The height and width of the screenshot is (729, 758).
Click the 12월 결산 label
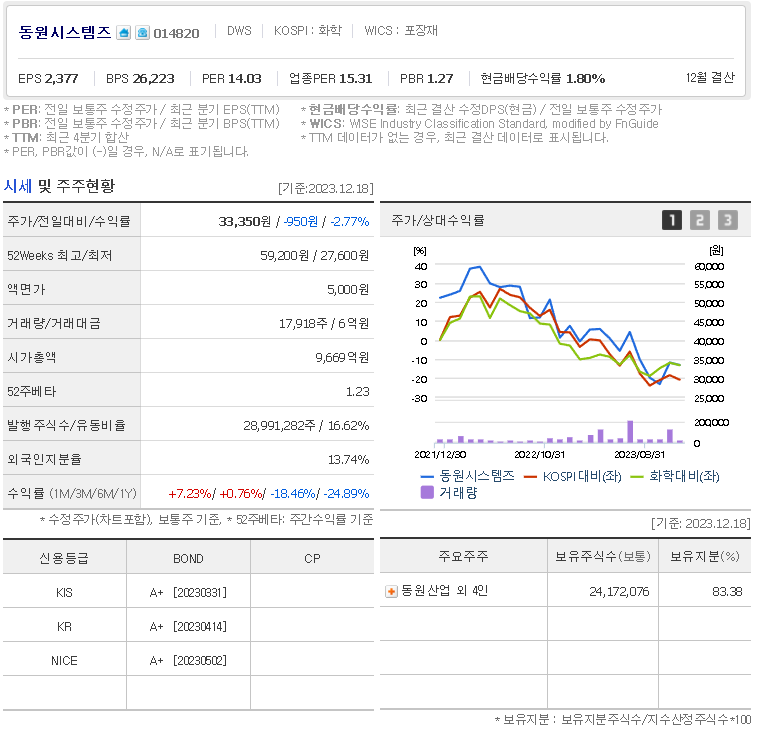tap(710, 78)
